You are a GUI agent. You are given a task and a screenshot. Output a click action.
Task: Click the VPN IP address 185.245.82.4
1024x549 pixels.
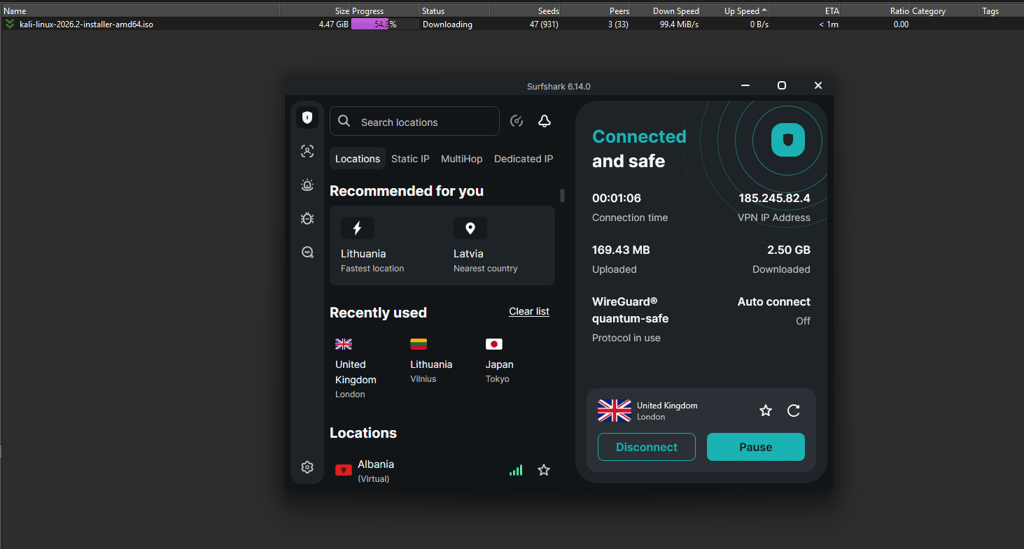[774, 198]
